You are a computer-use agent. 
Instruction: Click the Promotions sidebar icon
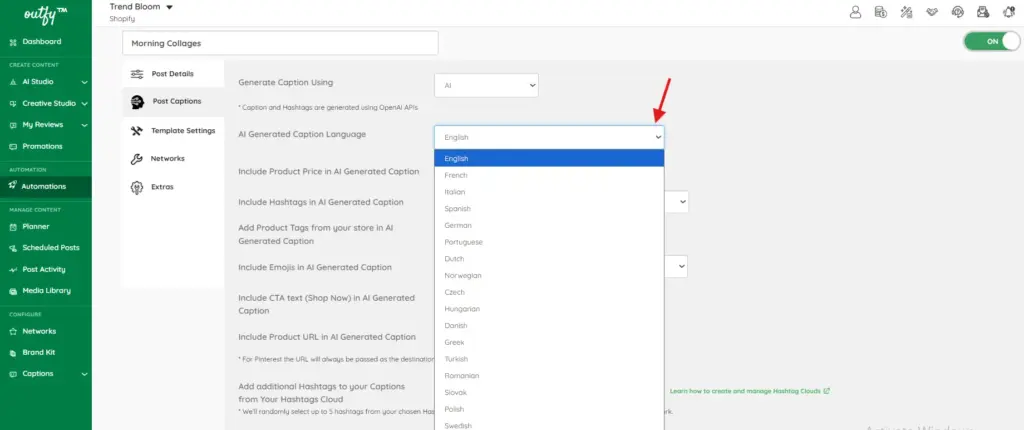13,146
